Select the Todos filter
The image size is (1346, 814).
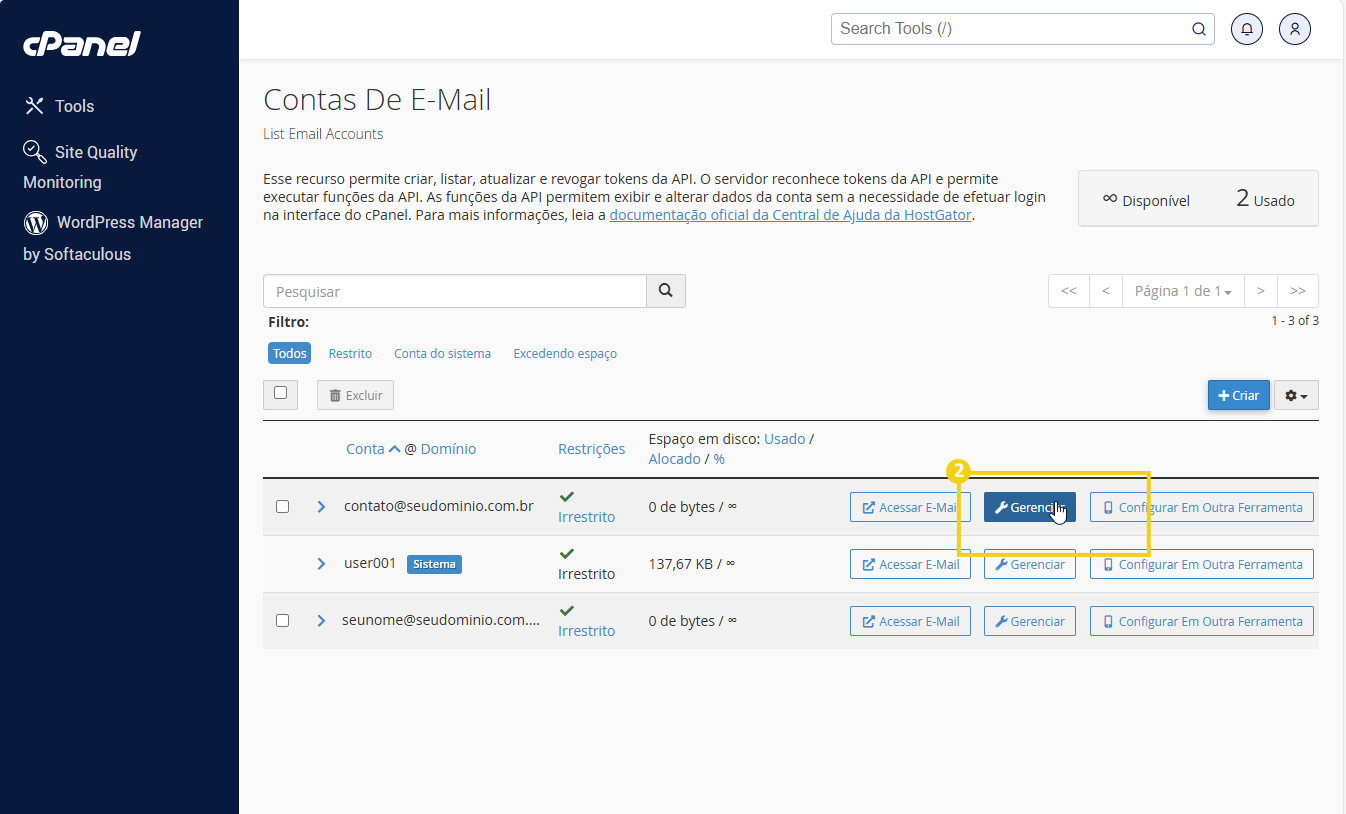point(290,353)
